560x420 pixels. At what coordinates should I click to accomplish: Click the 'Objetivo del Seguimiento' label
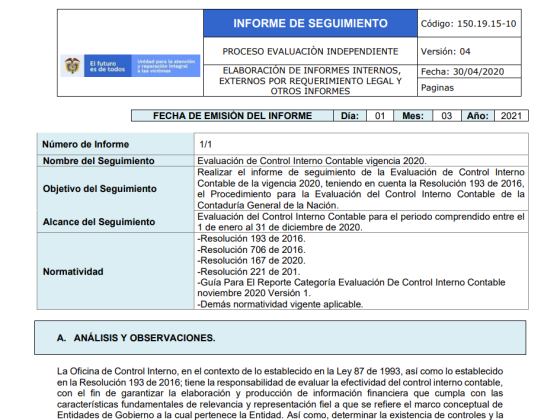(x=100, y=189)
